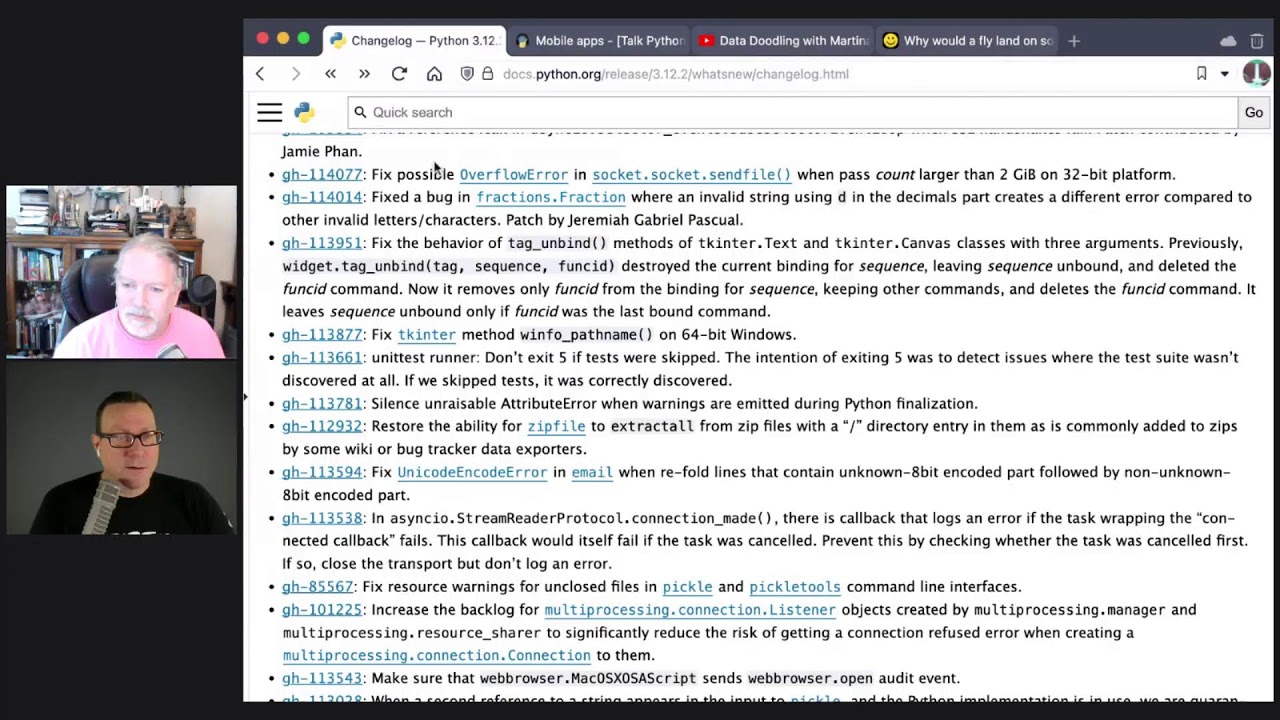This screenshot has height=720, width=1280.
Task: Open issue link gh-114014
Action: 322,197
